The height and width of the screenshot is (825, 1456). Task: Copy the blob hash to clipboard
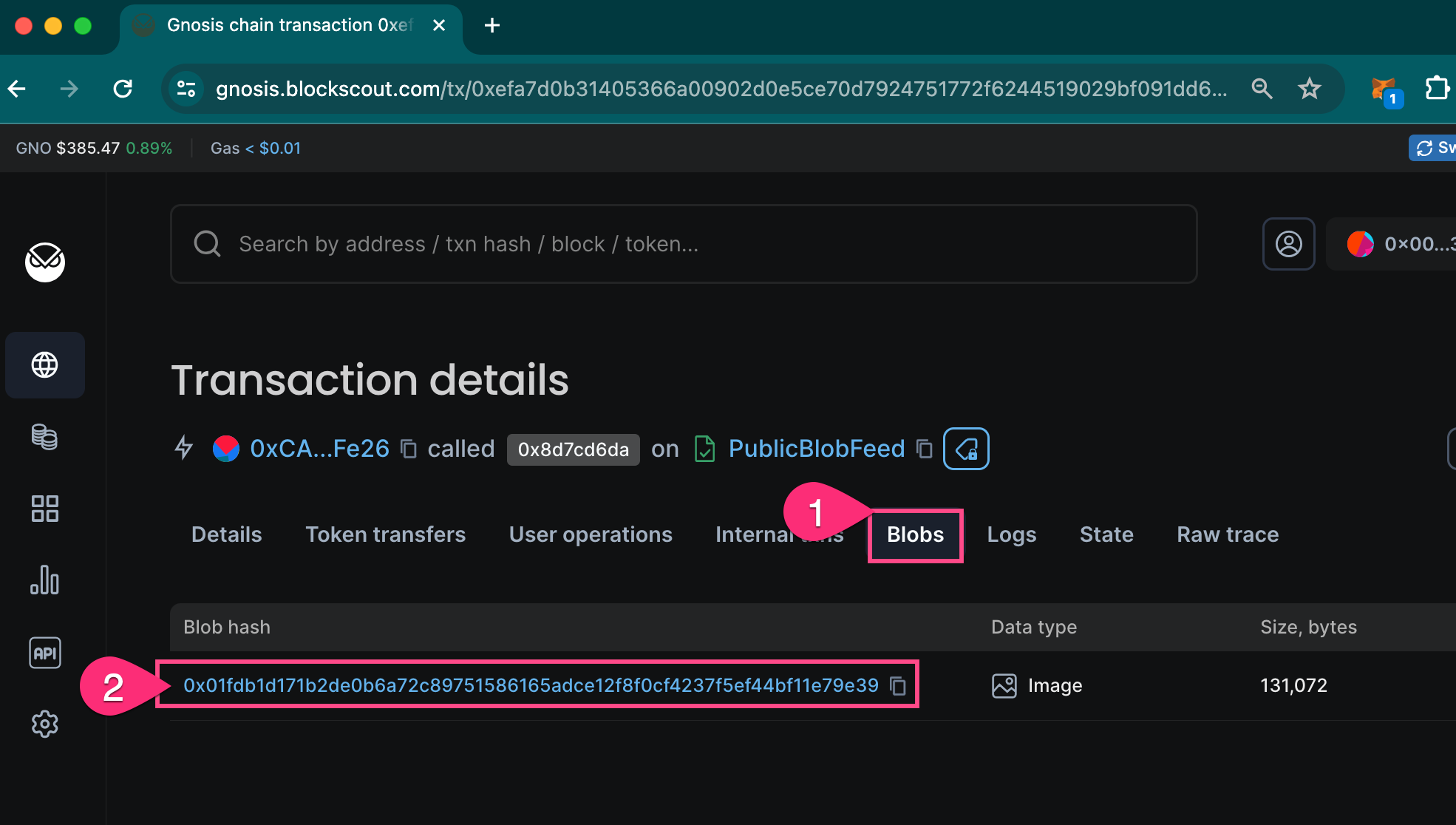coord(898,686)
